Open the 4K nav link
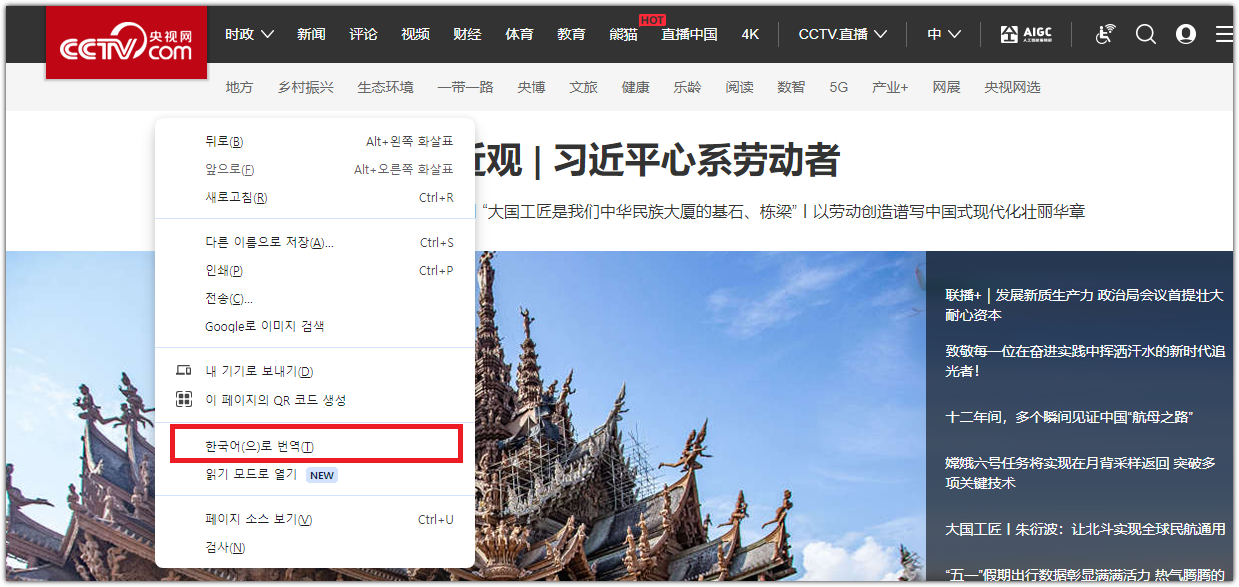This screenshot has height=587, width=1239. [750, 34]
